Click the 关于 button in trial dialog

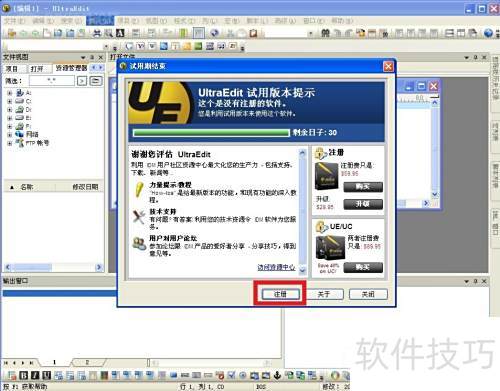(323, 294)
